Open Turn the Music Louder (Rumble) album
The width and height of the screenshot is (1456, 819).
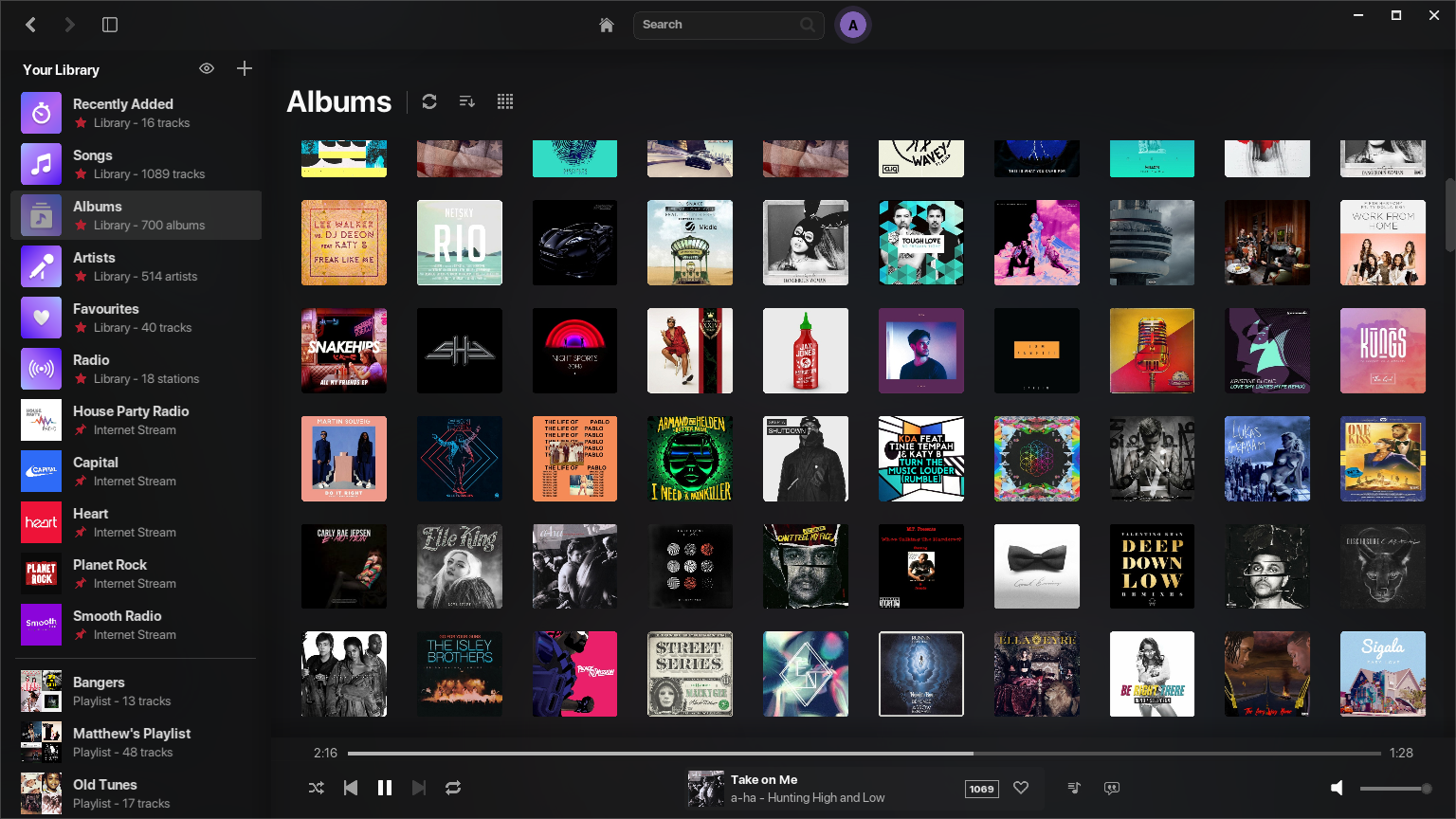[x=921, y=459]
